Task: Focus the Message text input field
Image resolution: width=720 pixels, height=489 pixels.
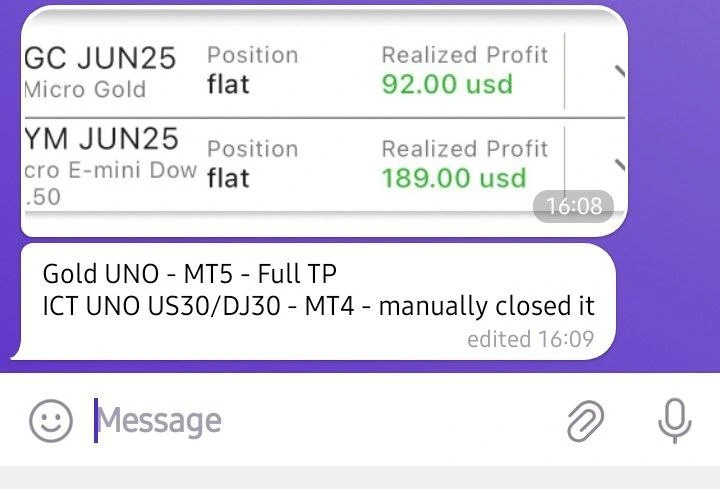Action: [321, 421]
